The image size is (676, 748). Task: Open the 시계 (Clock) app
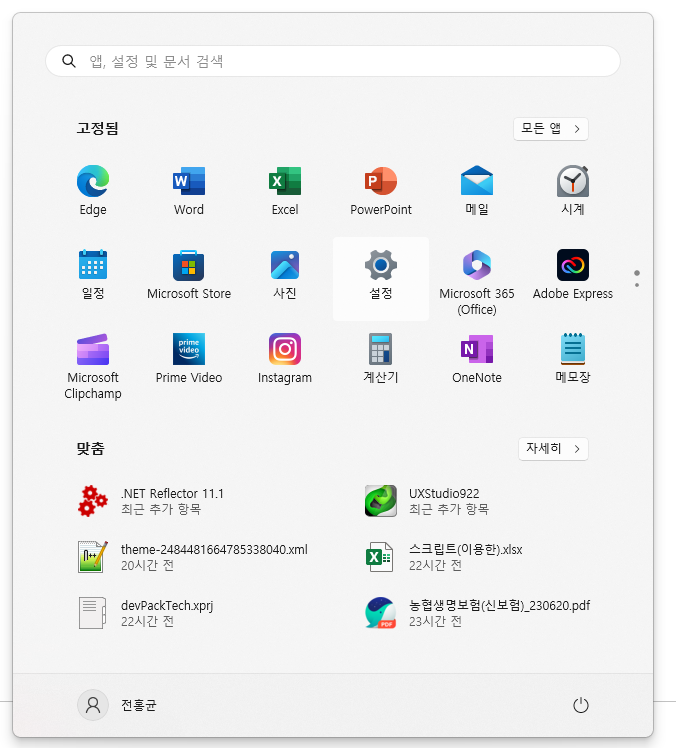click(572, 190)
